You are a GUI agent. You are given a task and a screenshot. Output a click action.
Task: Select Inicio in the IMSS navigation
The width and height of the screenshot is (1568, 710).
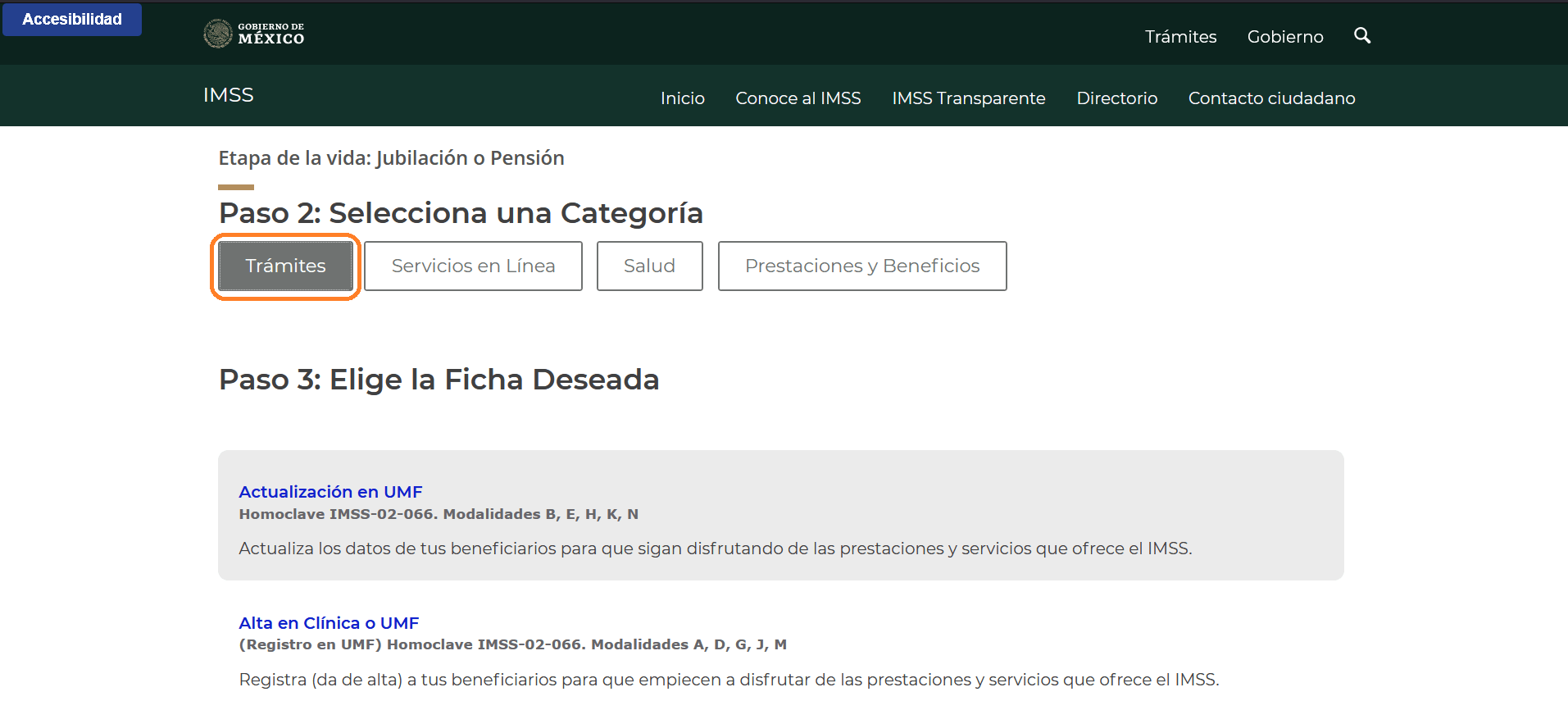tap(683, 98)
